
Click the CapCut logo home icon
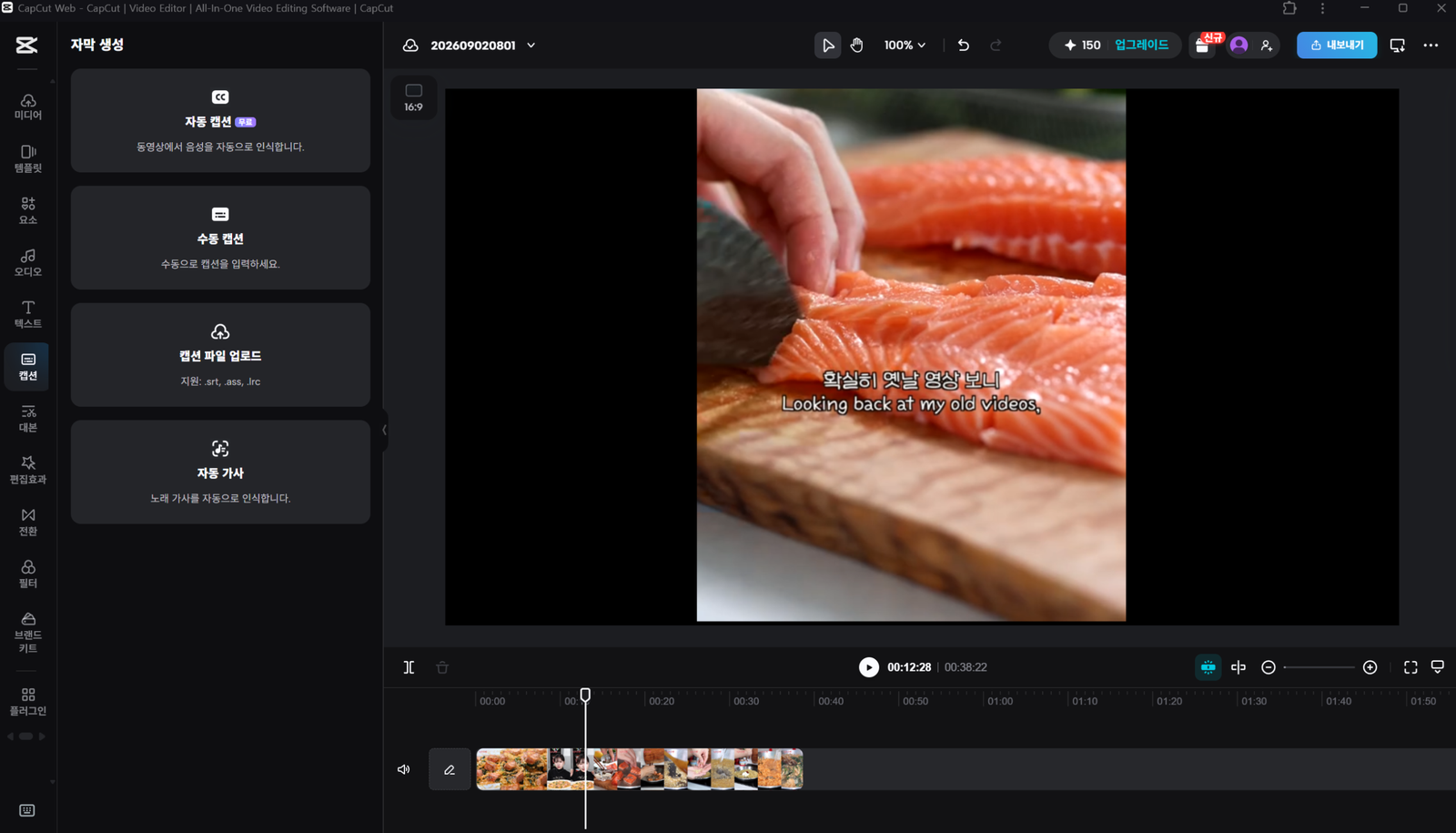(26, 45)
